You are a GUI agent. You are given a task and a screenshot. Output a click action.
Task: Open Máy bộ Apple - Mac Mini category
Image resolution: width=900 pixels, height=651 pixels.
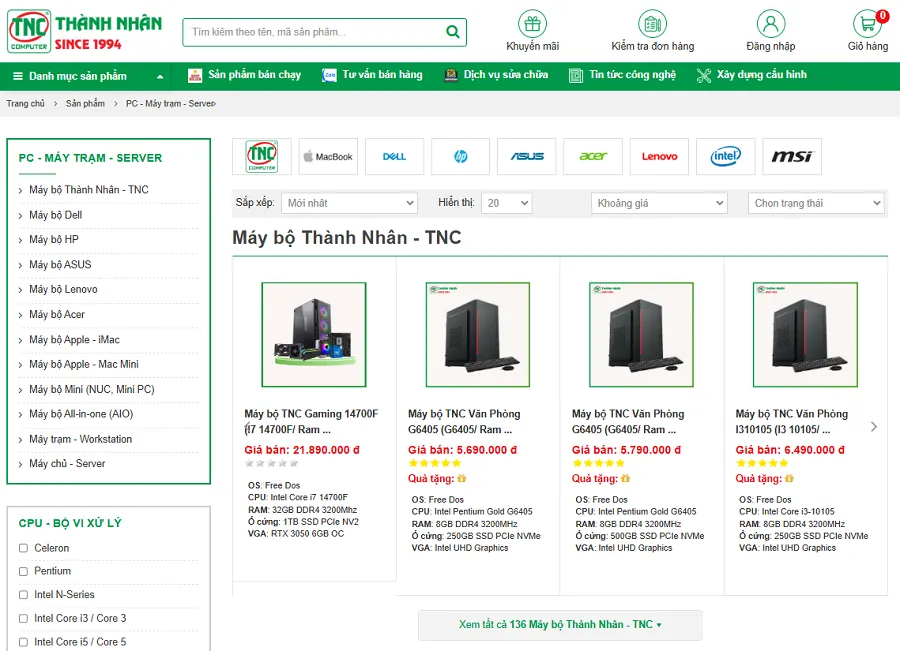point(84,365)
